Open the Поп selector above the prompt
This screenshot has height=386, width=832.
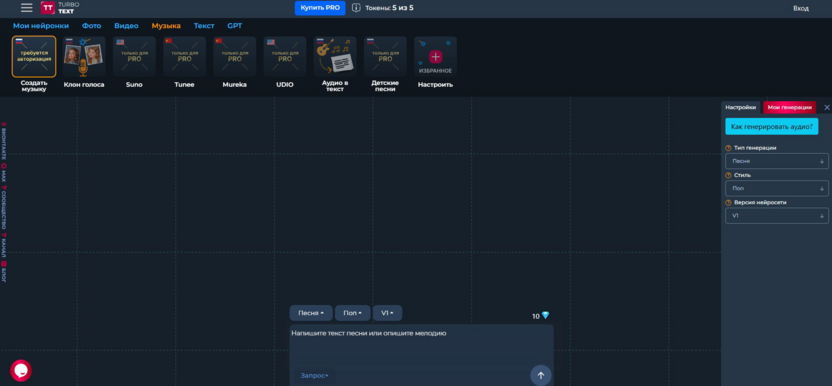point(352,313)
